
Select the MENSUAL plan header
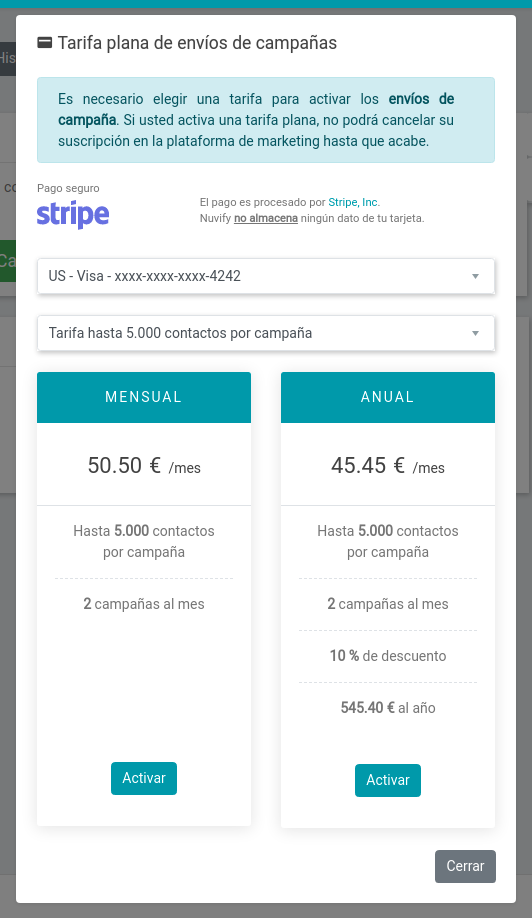coord(144,397)
